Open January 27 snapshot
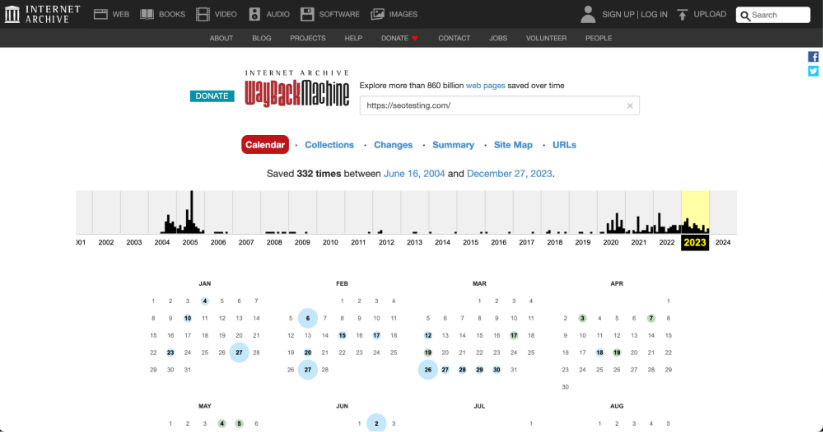This screenshot has width=823, height=432. 239,352
